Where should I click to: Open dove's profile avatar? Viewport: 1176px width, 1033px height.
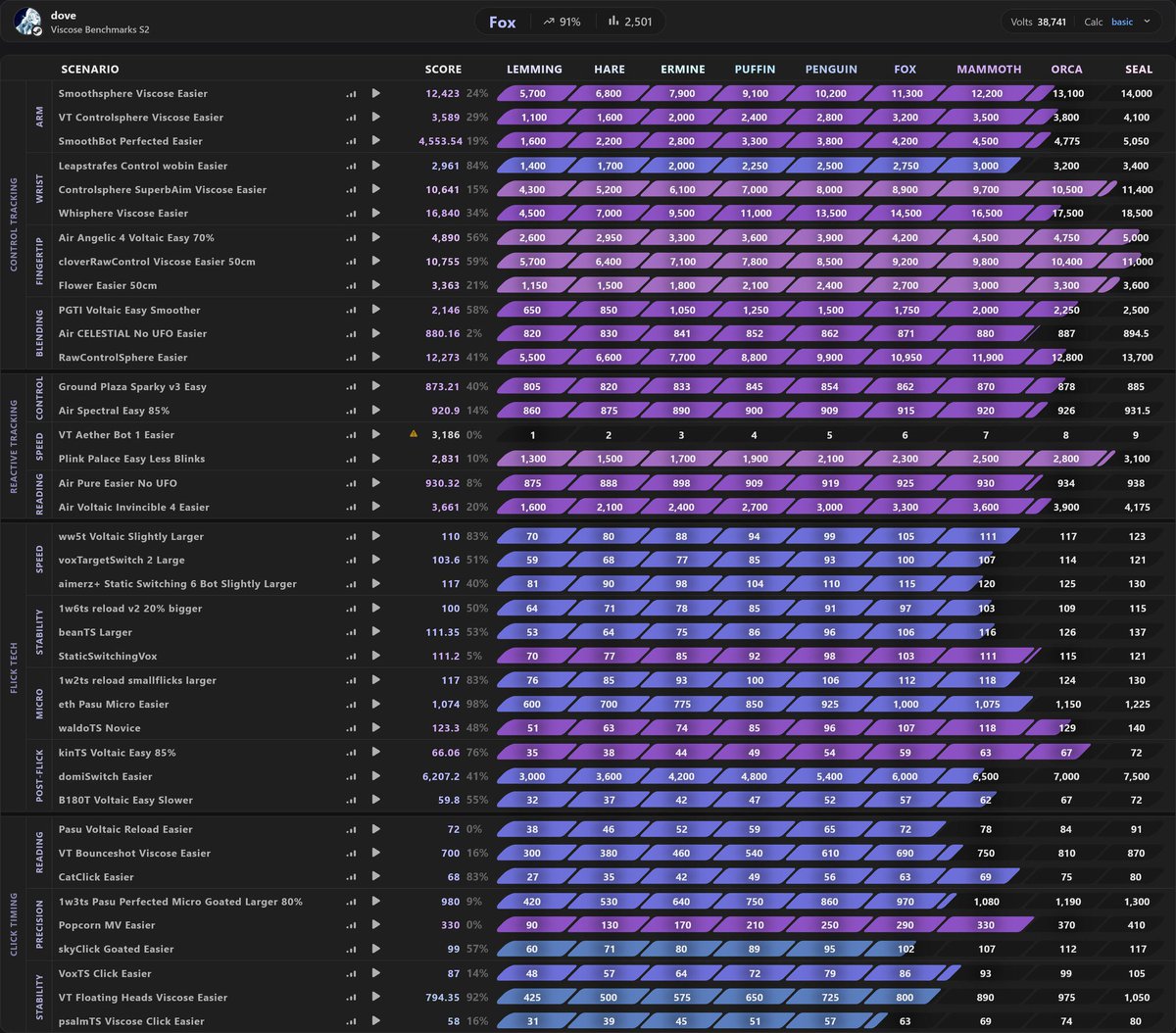coord(27,22)
